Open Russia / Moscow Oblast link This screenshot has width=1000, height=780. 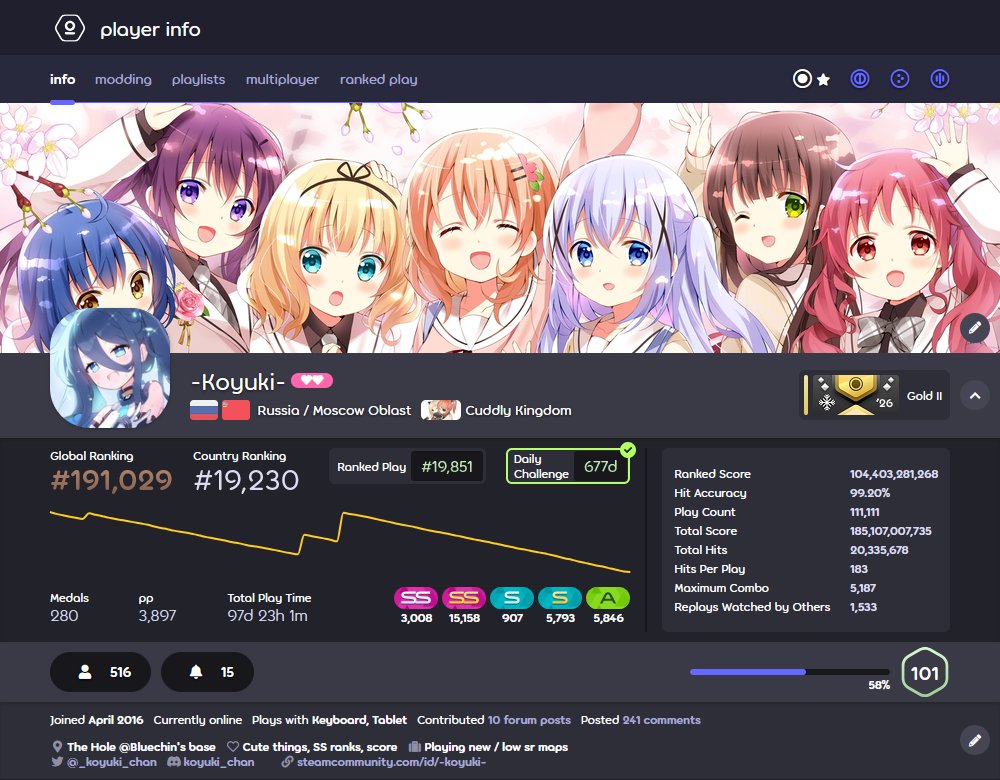[x=334, y=410]
